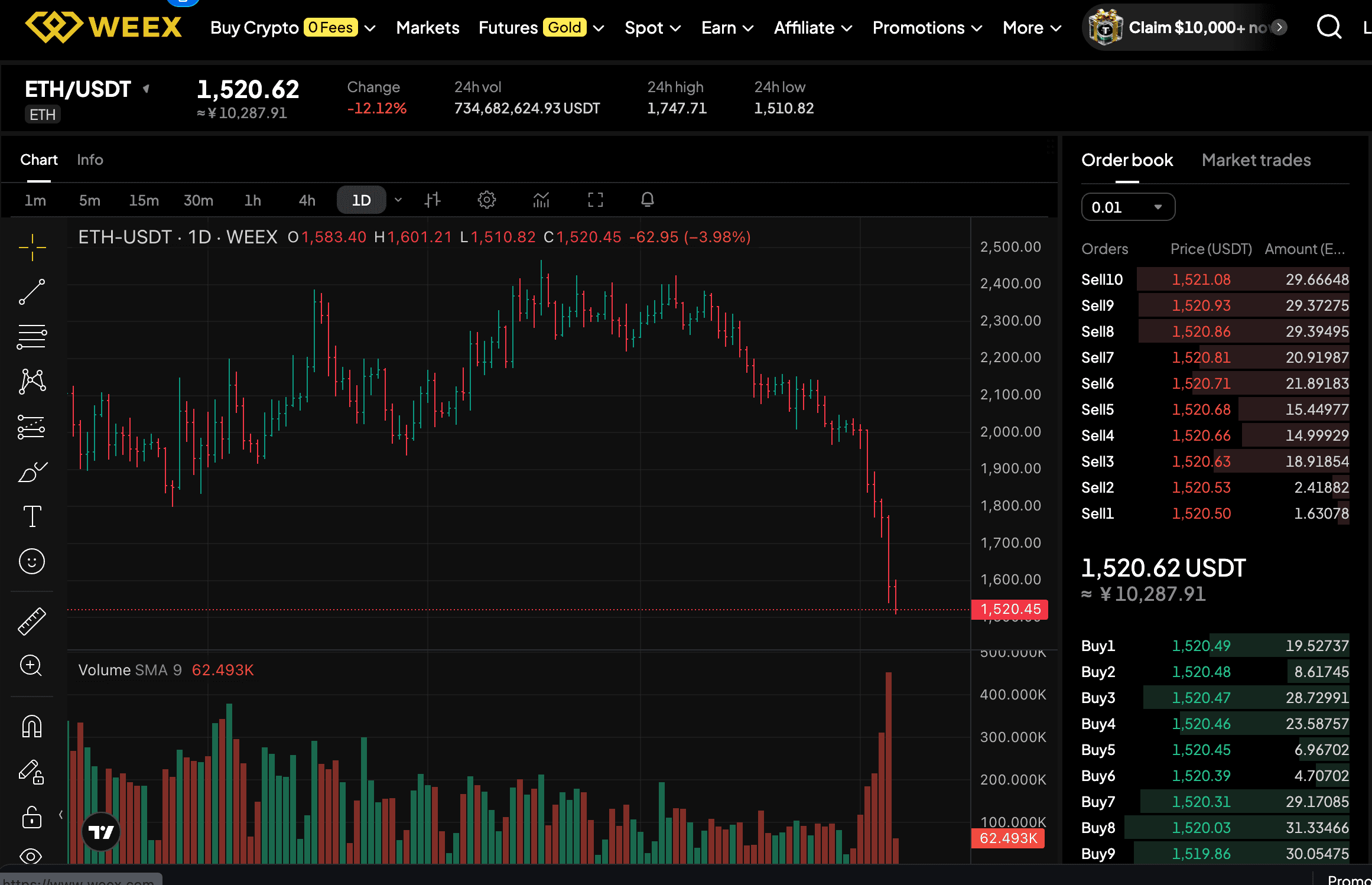Click the Claim $10,000+ banner text
Image resolution: width=1372 pixels, height=885 pixels.
(1198, 28)
